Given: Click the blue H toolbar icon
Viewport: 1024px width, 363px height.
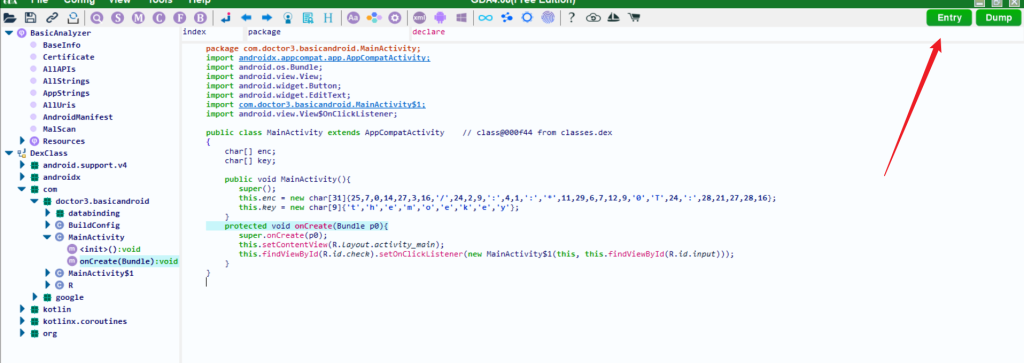Looking at the screenshot, I should pyautogui.click(x=328, y=18).
